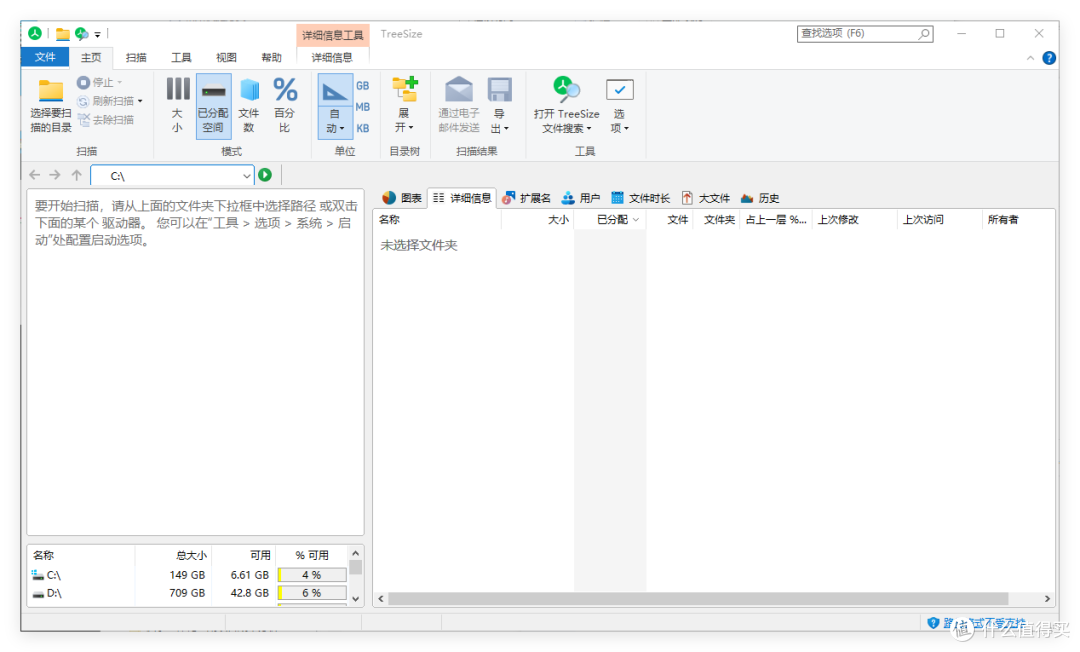Click drive list scroll down arrow
The image size is (1080, 652).
(355, 599)
